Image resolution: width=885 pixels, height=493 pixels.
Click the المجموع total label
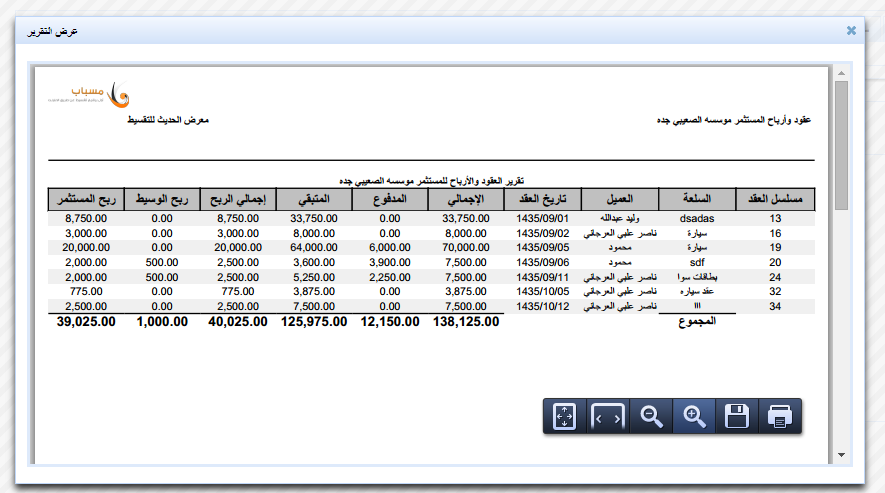(x=697, y=321)
